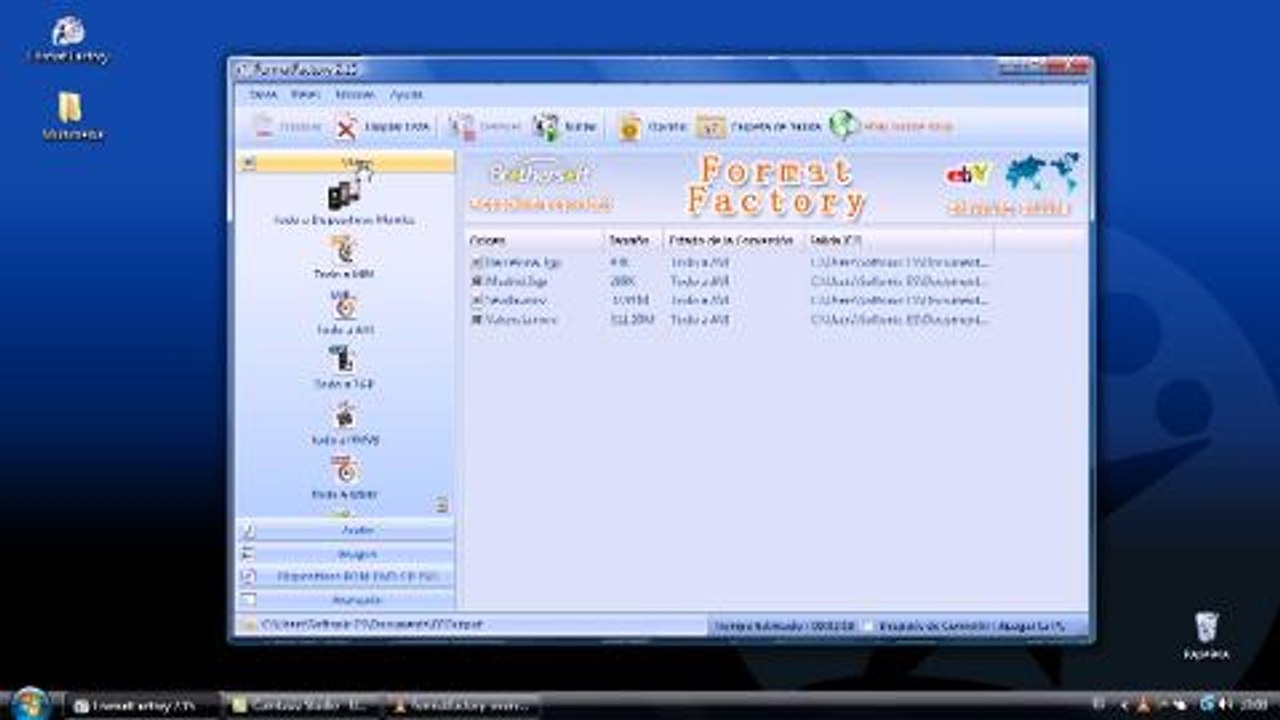Image resolution: width=1280 pixels, height=720 pixels.
Task: Click the Salida column header
Action: (x=899, y=241)
